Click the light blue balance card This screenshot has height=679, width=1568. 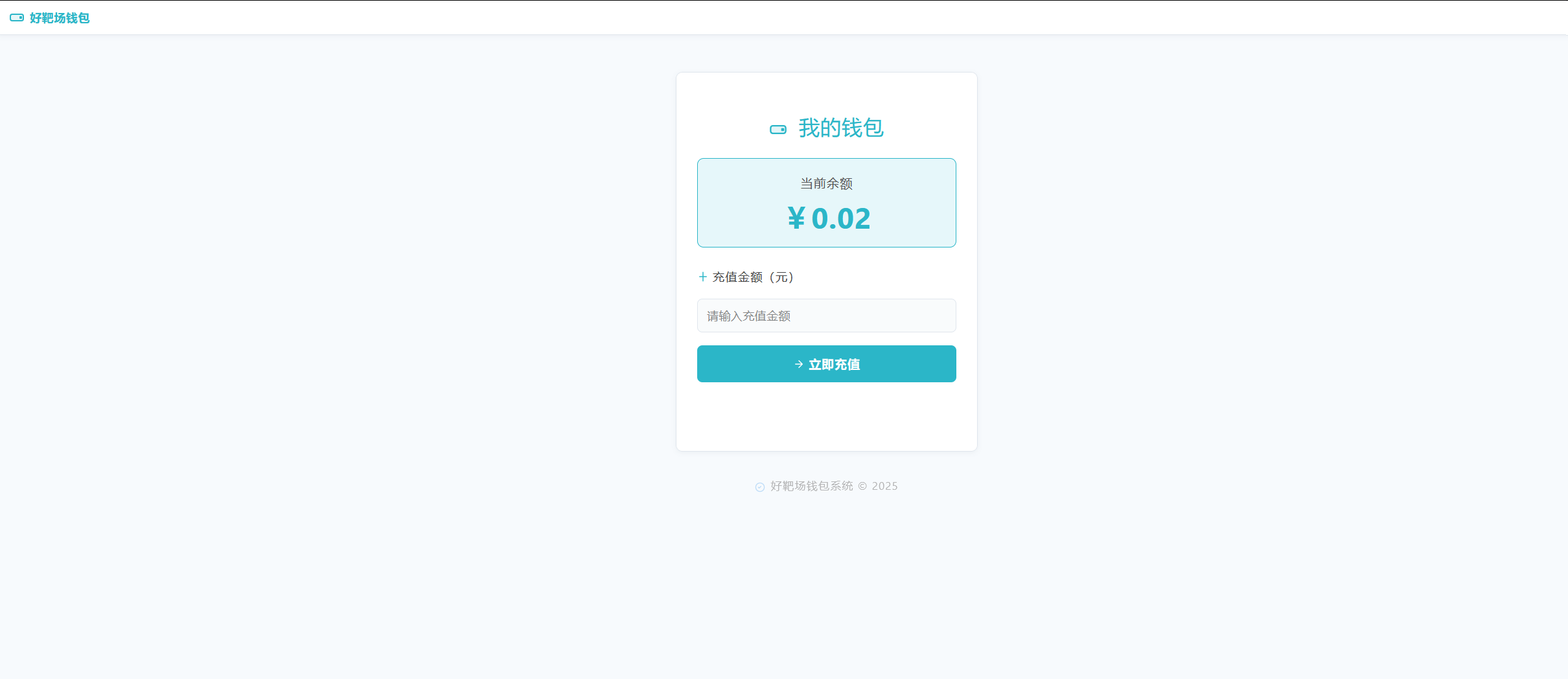click(826, 203)
